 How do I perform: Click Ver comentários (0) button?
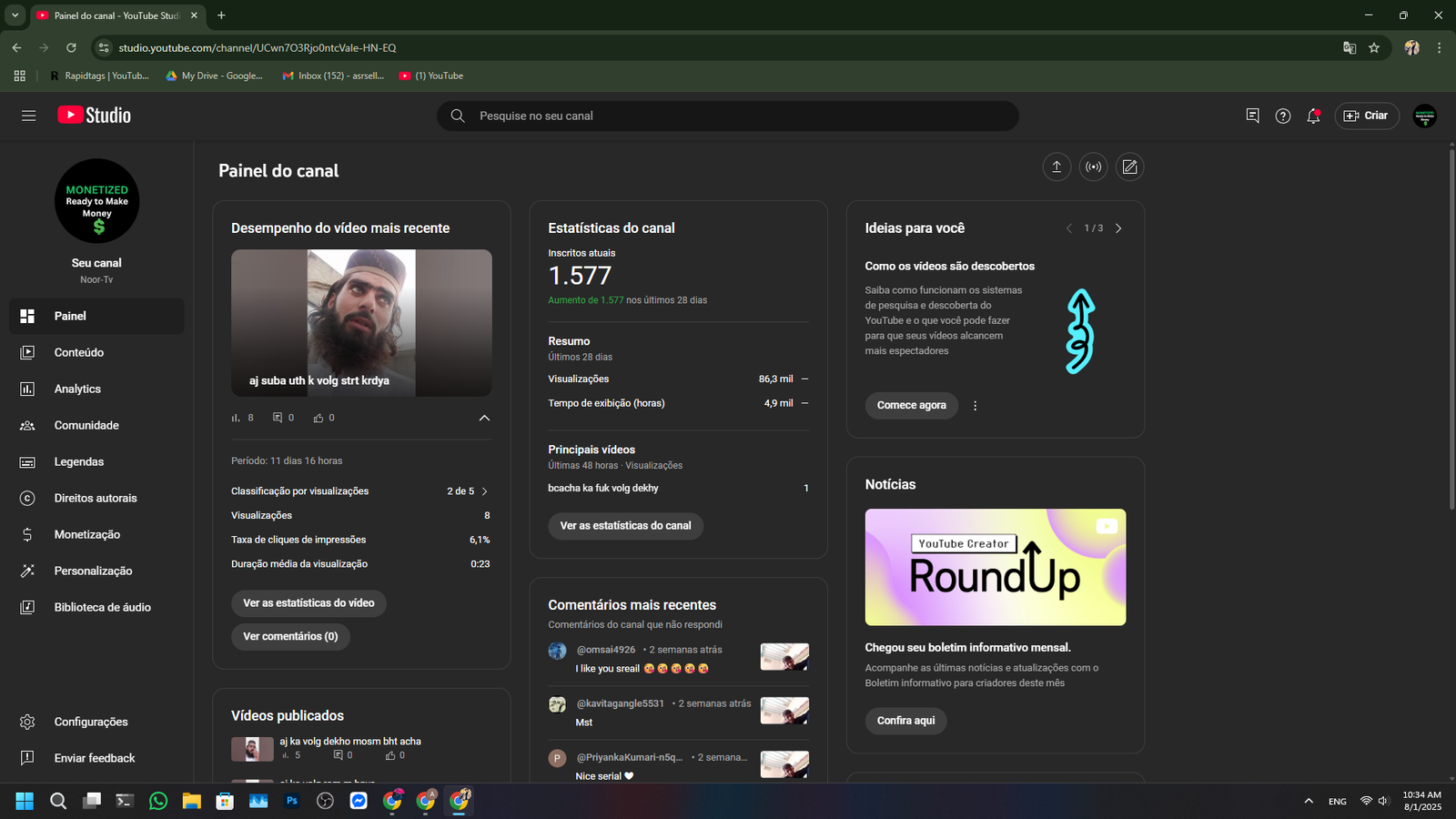pos(290,637)
